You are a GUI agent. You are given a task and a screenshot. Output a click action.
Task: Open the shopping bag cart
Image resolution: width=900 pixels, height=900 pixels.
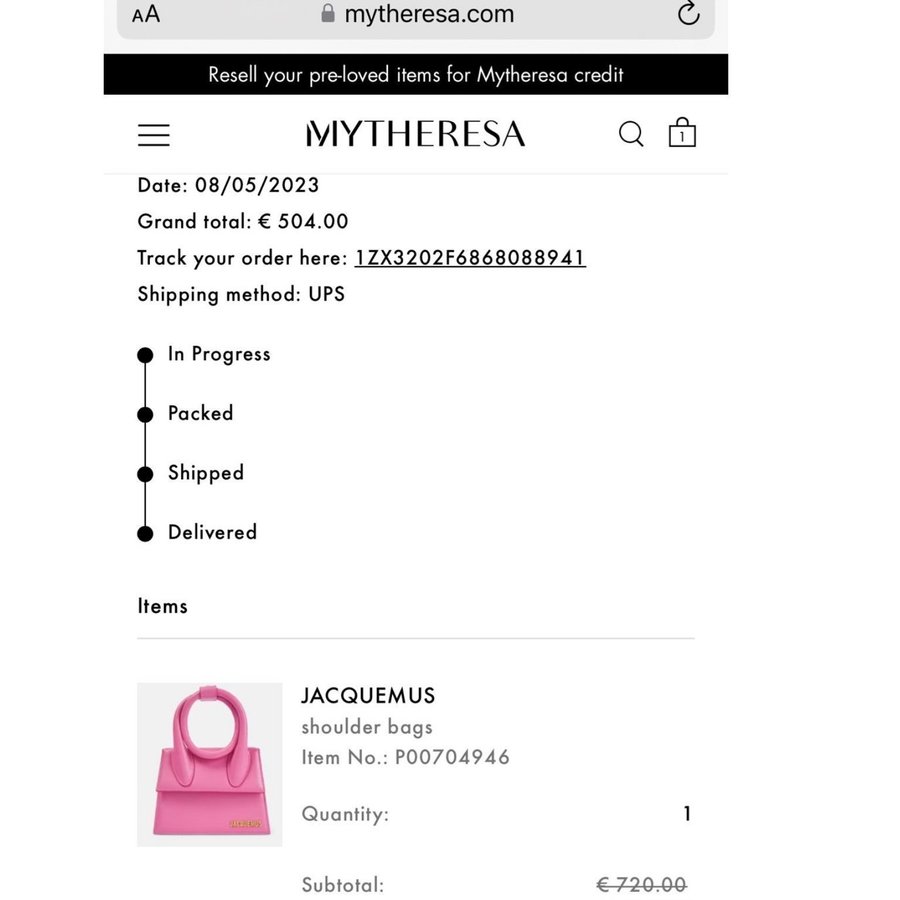pos(682,134)
